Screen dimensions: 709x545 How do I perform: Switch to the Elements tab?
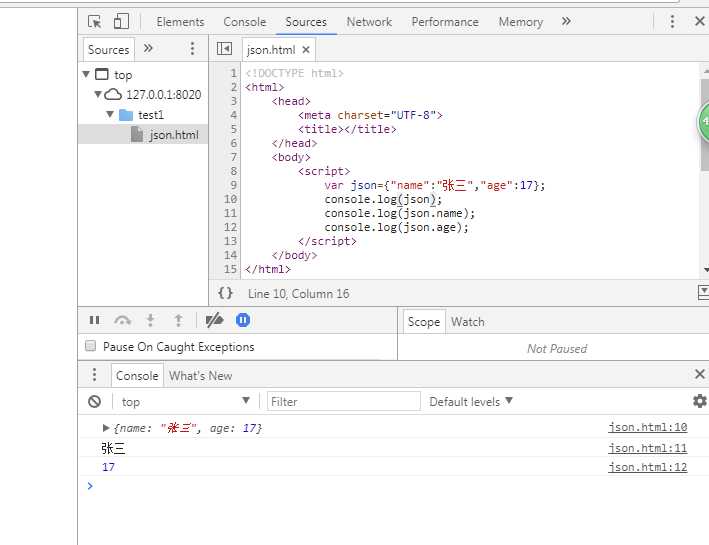point(180,22)
